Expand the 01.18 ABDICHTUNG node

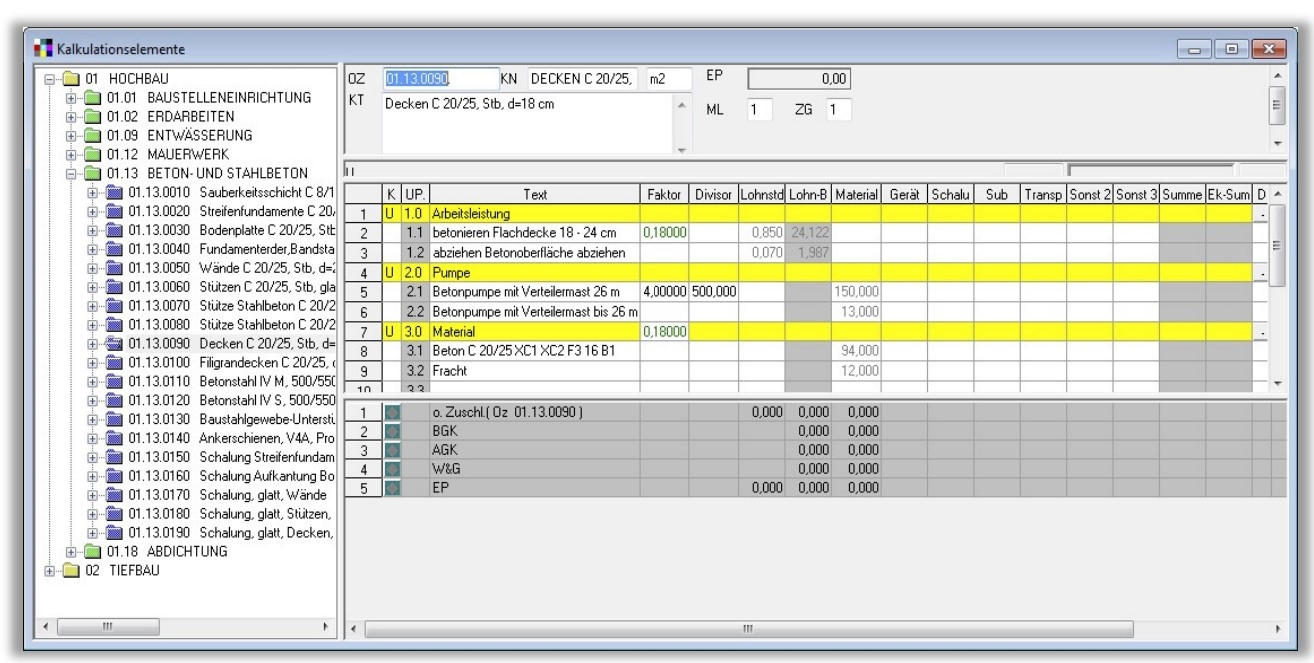(x=72, y=552)
